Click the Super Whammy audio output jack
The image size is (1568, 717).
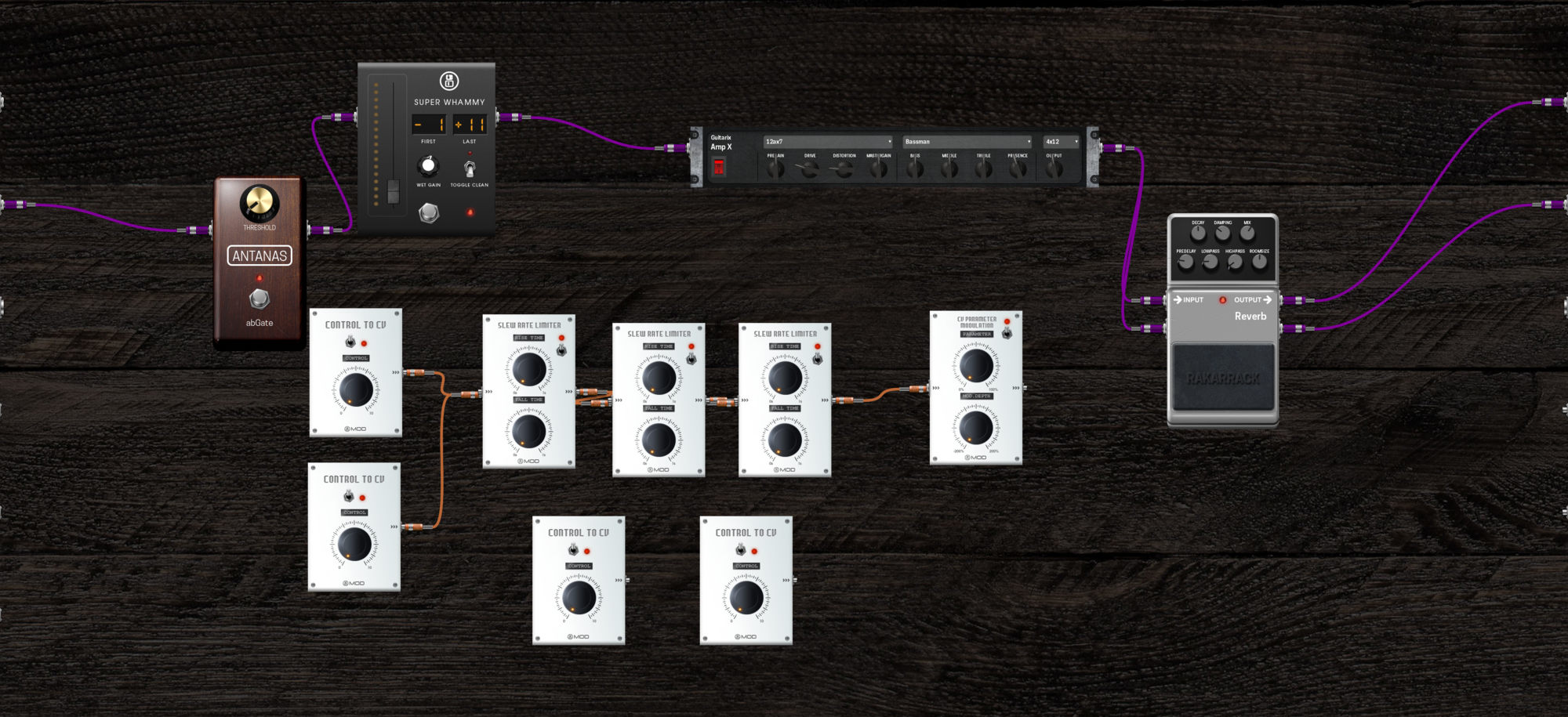click(x=499, y=117)
